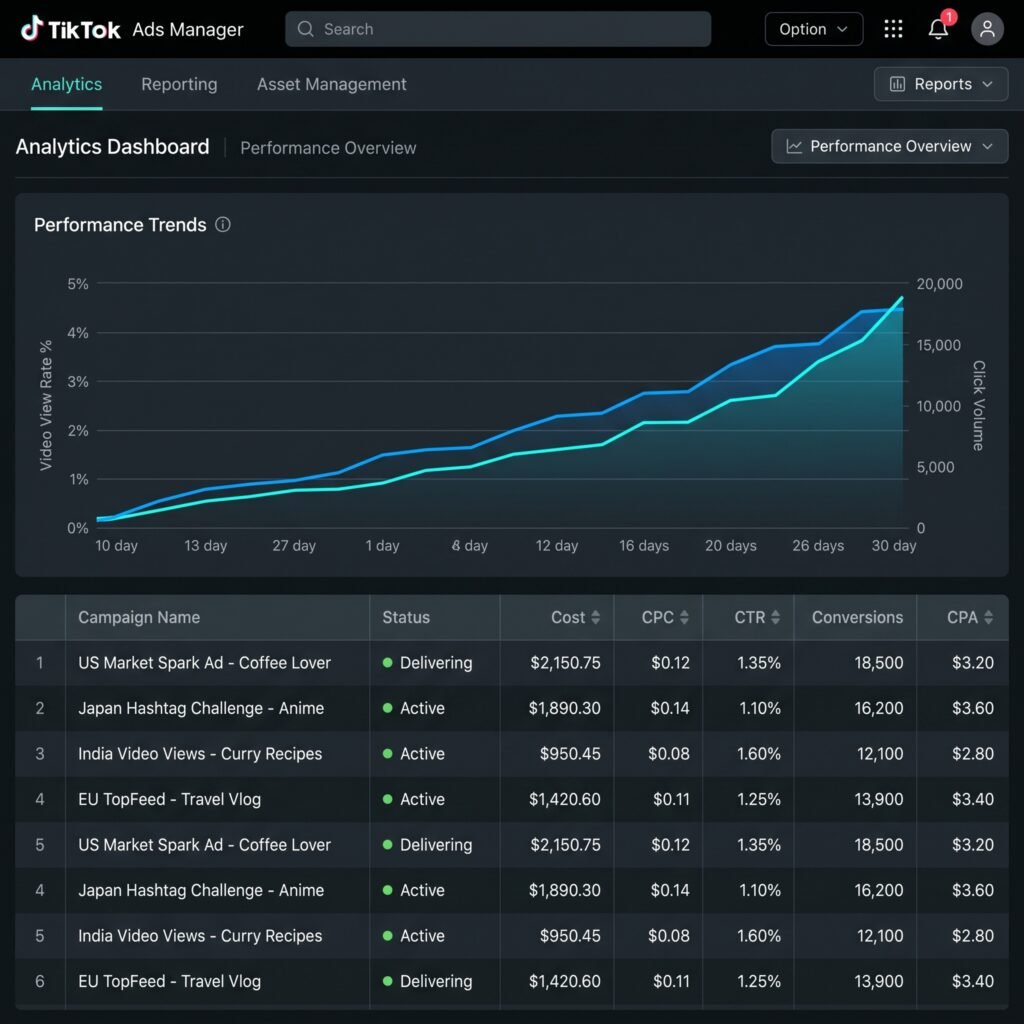Sort table by CPC column arrows

(684, 617)
